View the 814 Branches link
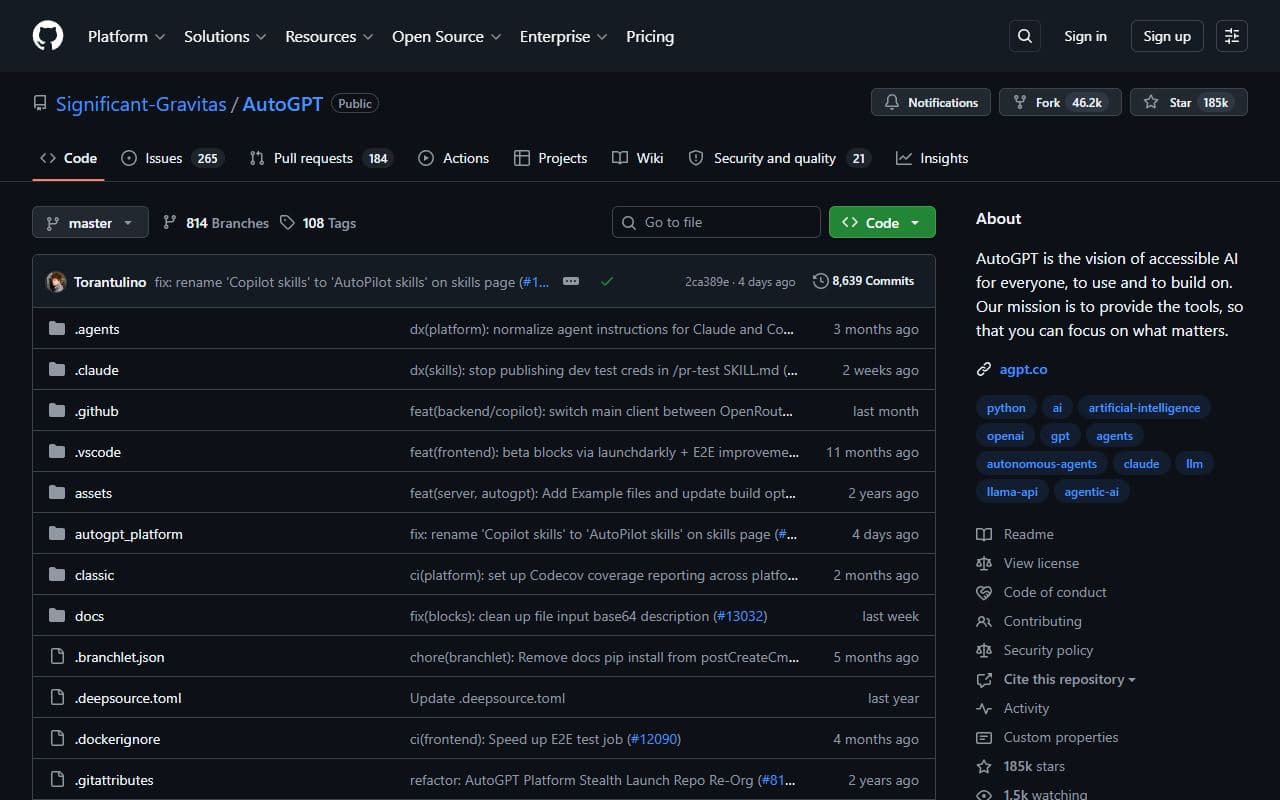 click(216, 223)
